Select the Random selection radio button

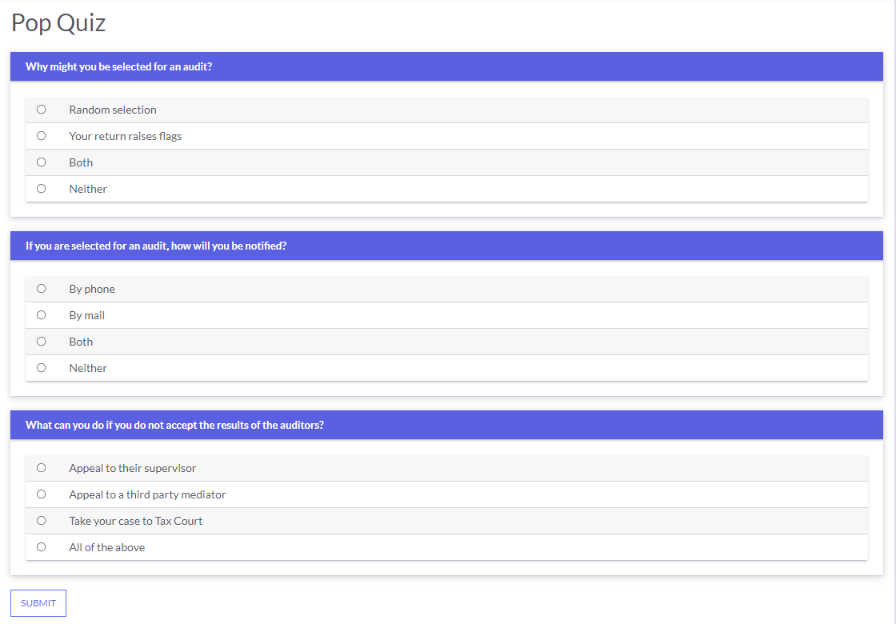click(x=41, y=109)
